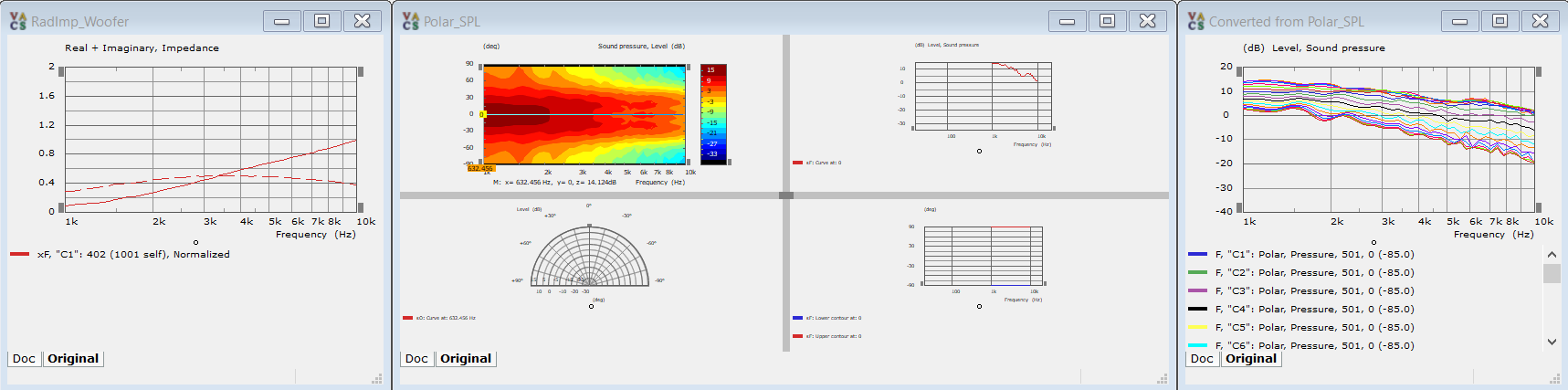Click the green C2 legend swatch in Converted window

click(1198, 273)
